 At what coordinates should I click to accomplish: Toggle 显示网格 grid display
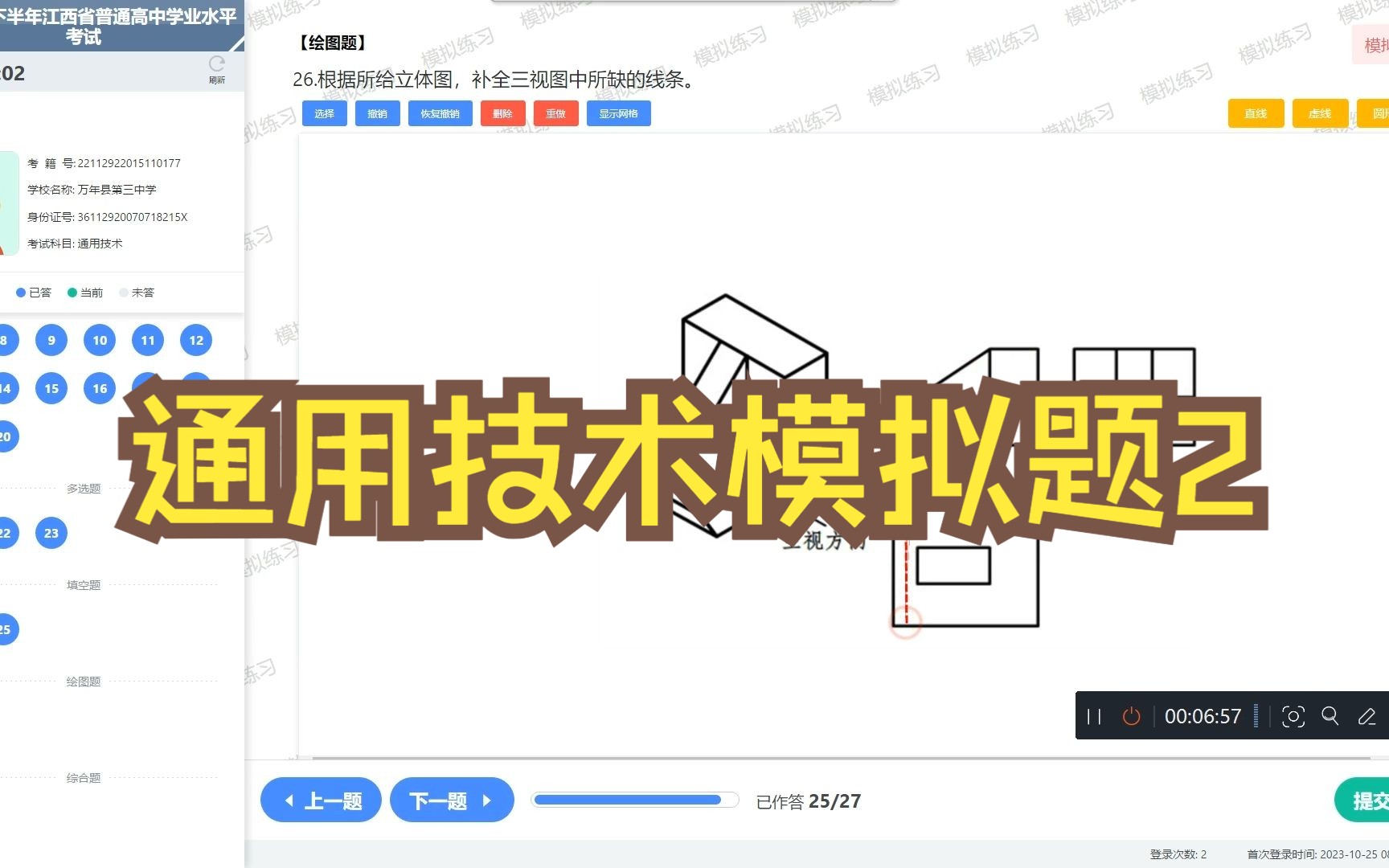point(618,113)
